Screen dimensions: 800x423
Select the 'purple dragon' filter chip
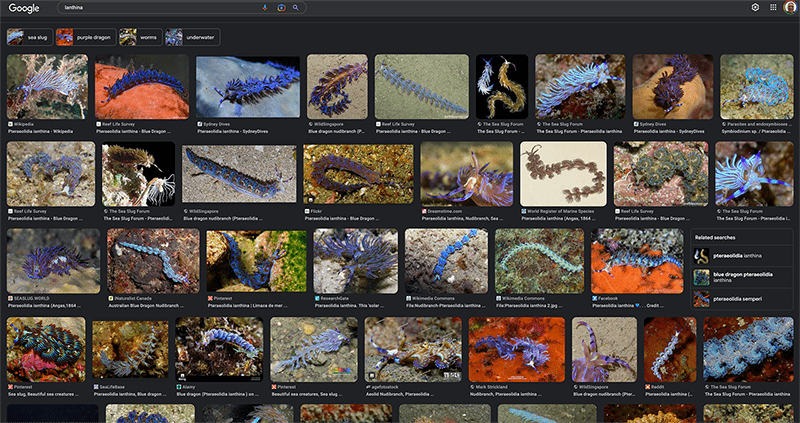pos(86,37)
